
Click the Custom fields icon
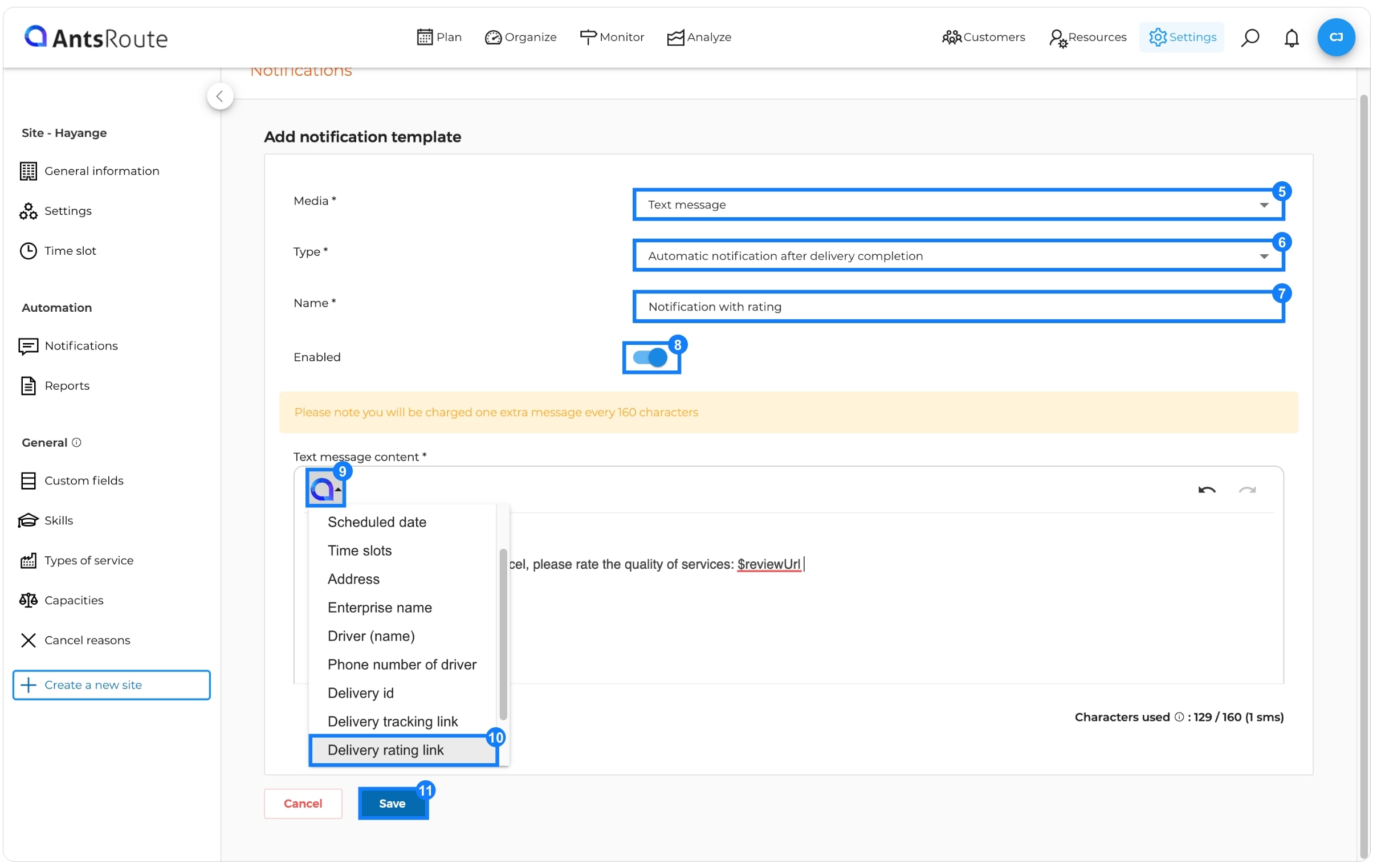pyautogui.click(x=28, y=481)
